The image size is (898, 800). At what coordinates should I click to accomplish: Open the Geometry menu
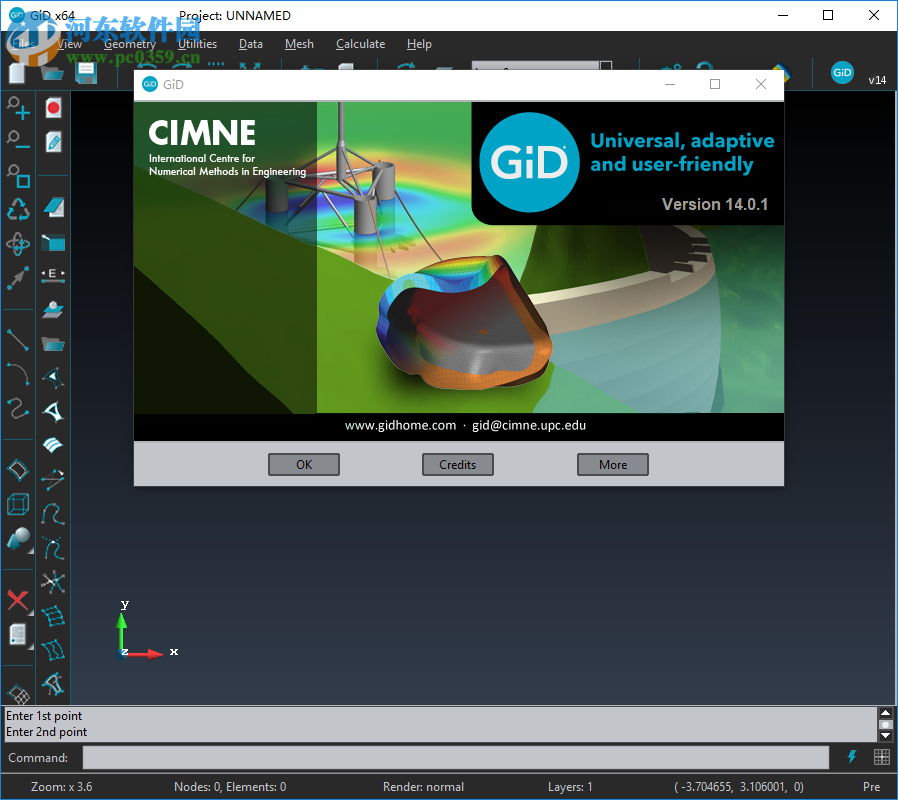click(x=130, y=44)
